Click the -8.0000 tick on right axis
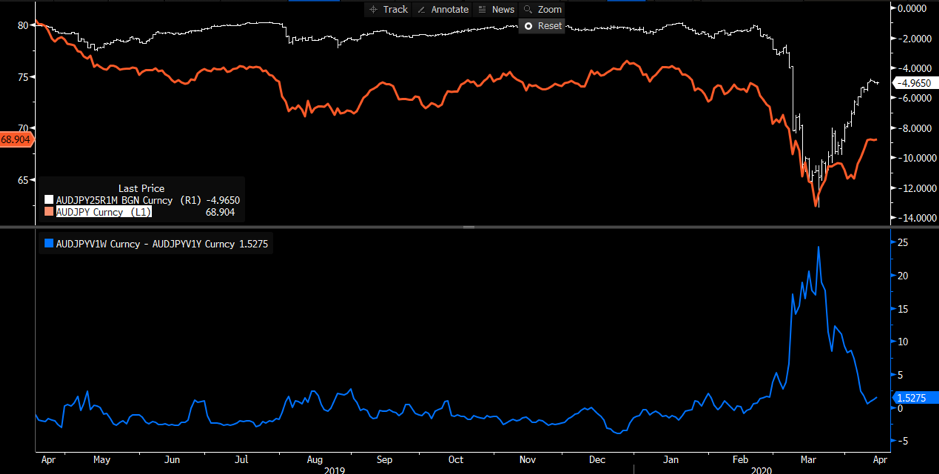 pyautogui.click(x=915, y=128)
